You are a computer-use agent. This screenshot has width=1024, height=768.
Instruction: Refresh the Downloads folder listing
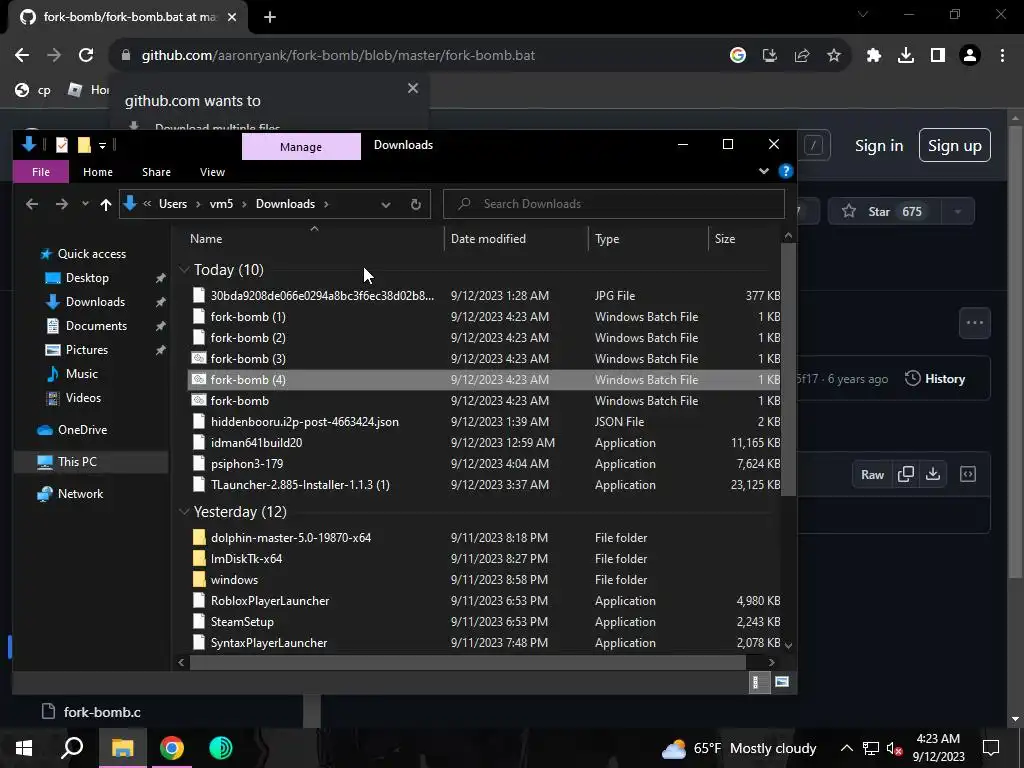(x=415, y=204)
